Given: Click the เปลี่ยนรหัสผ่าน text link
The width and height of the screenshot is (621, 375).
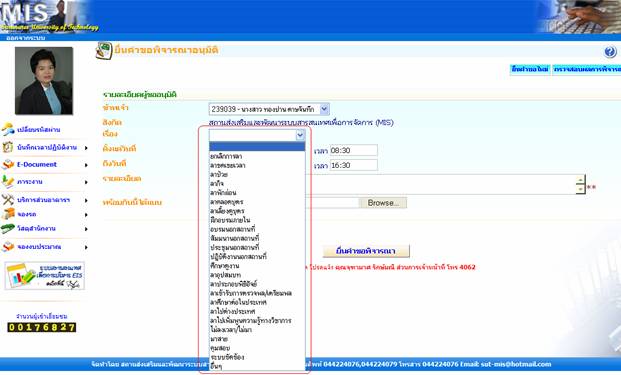Looking at the screenshot, I should tap(39, 129).
